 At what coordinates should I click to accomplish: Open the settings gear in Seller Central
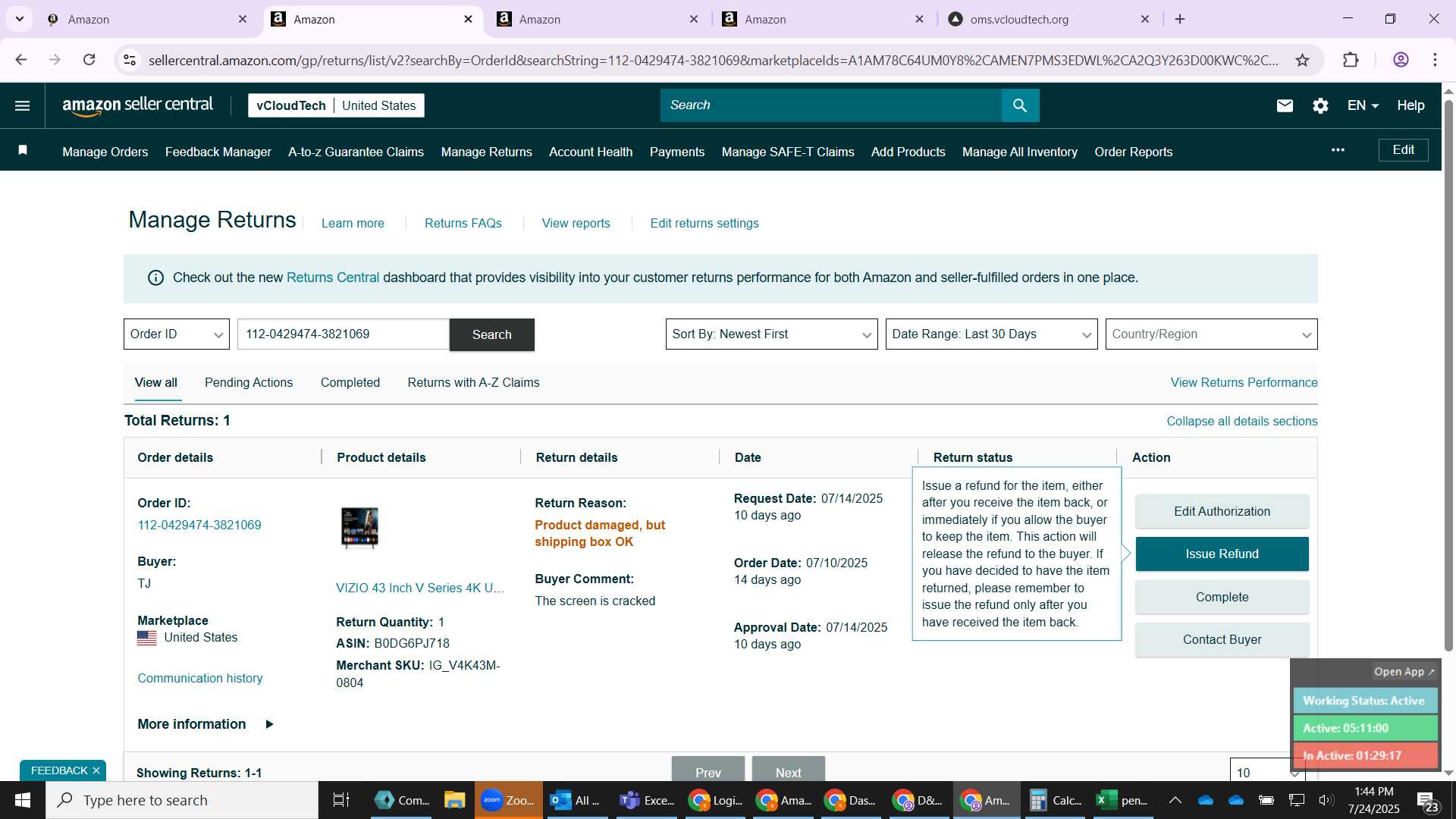pyautogui.click(x=1320, y=106)
